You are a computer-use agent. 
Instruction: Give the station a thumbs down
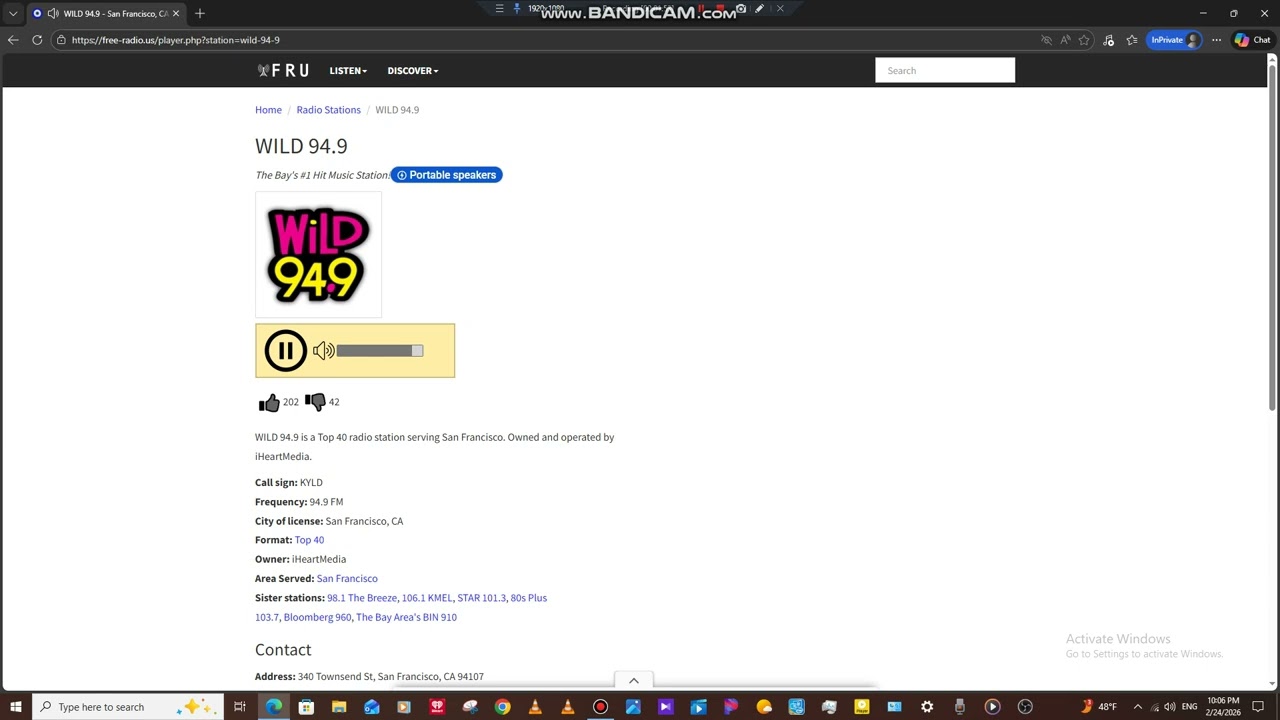click(x=315, y=402)
